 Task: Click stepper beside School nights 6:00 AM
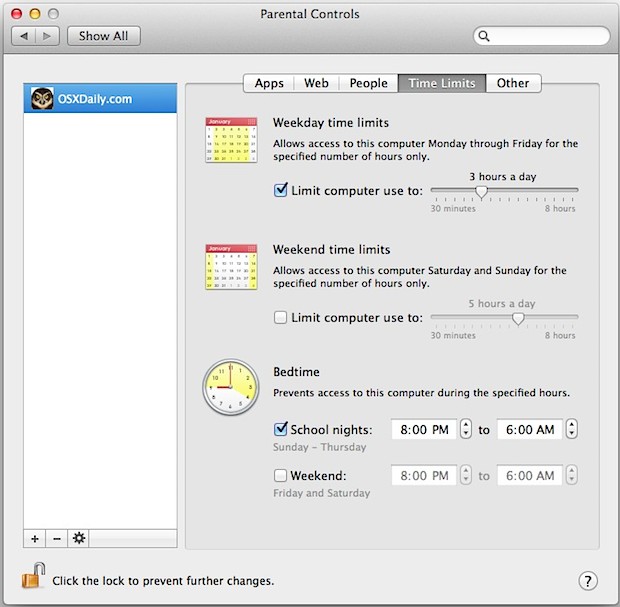pos(571,429)
